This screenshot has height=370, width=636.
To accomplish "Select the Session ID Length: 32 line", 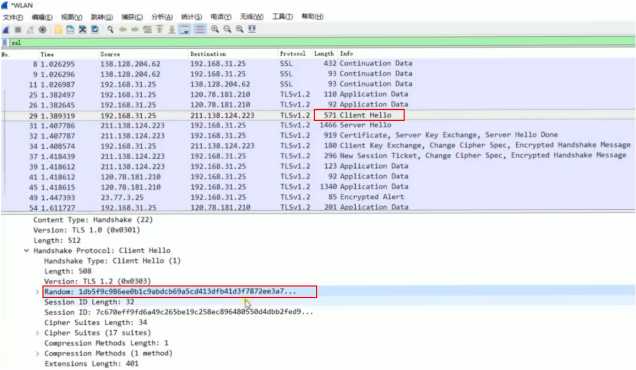I will [x=89, y=302].
